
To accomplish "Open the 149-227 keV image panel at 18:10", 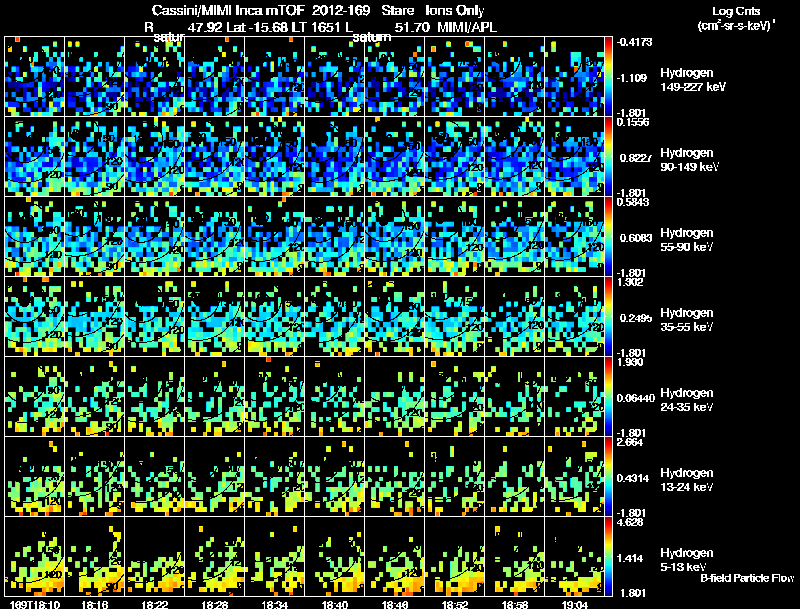I will (x=34, y=77).
